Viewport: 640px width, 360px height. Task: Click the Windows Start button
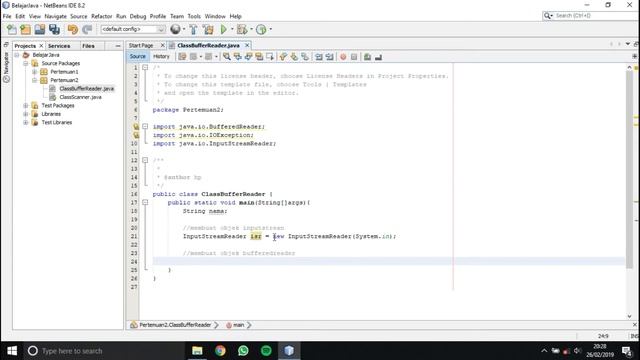pyautogui.click(x=12, y=351)
